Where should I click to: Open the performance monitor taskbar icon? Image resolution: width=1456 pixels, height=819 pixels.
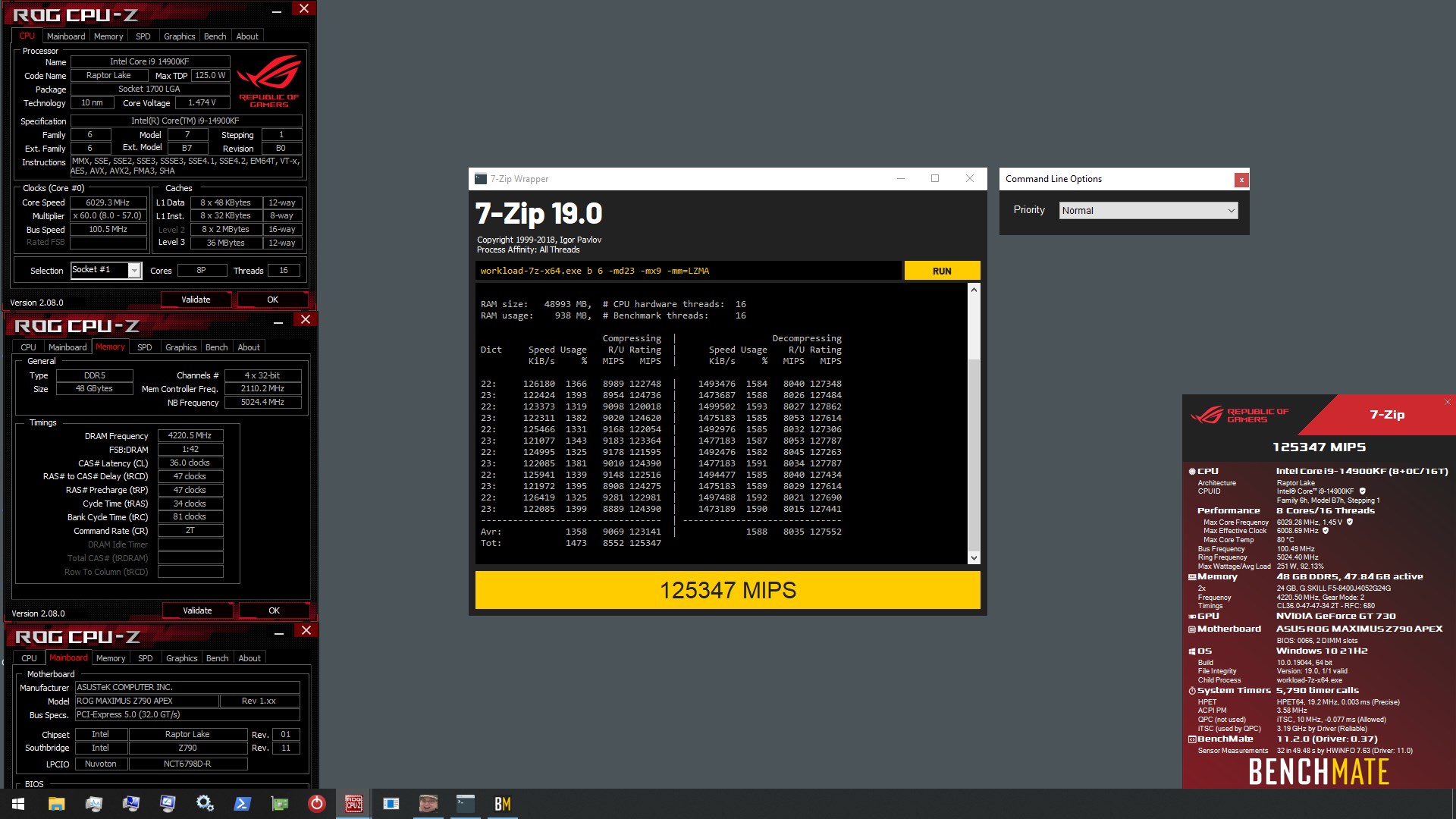click(x=93, y=804)
